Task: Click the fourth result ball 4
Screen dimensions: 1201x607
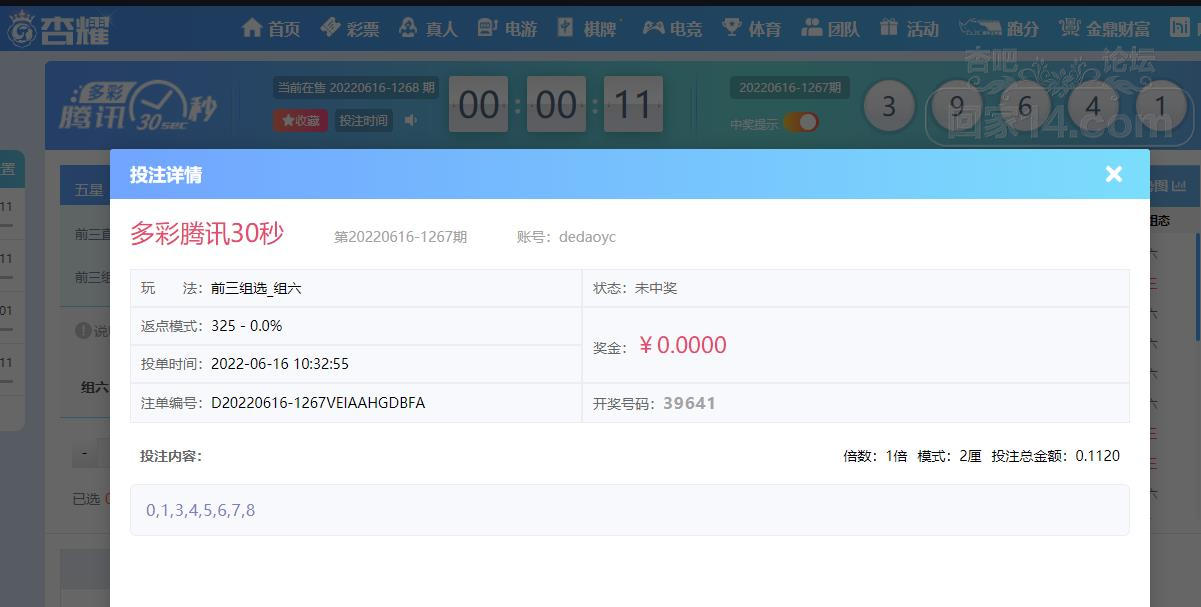Action: [x=1092, y=105]
